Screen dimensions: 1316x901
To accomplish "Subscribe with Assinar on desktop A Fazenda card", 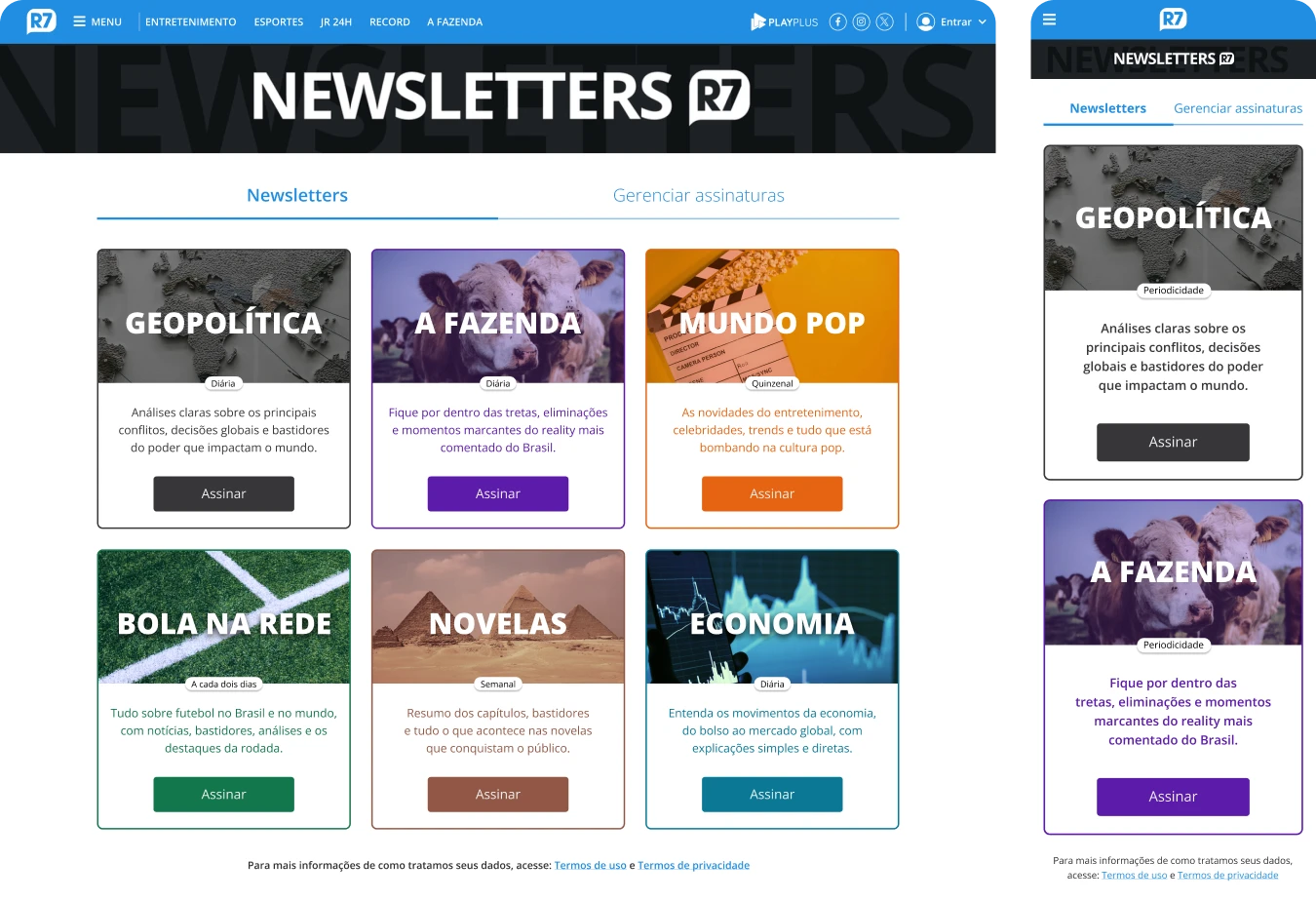I will pos(497,493).
